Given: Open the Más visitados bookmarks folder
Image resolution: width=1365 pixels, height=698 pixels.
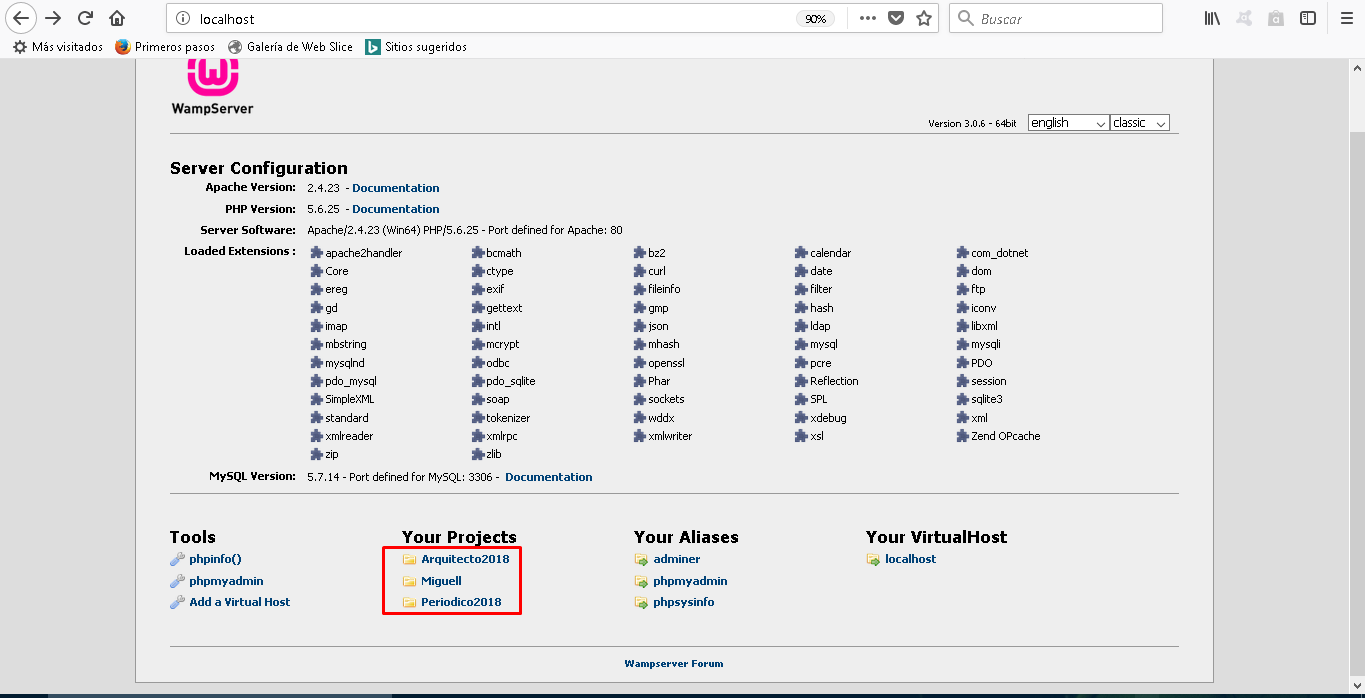Looking at the screenshot, I should coord(58,47).
